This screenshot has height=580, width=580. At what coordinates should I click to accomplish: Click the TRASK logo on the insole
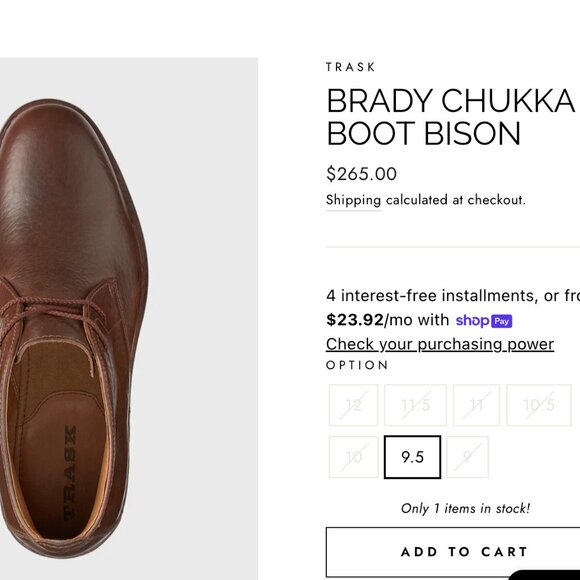[x=70, y=474]
